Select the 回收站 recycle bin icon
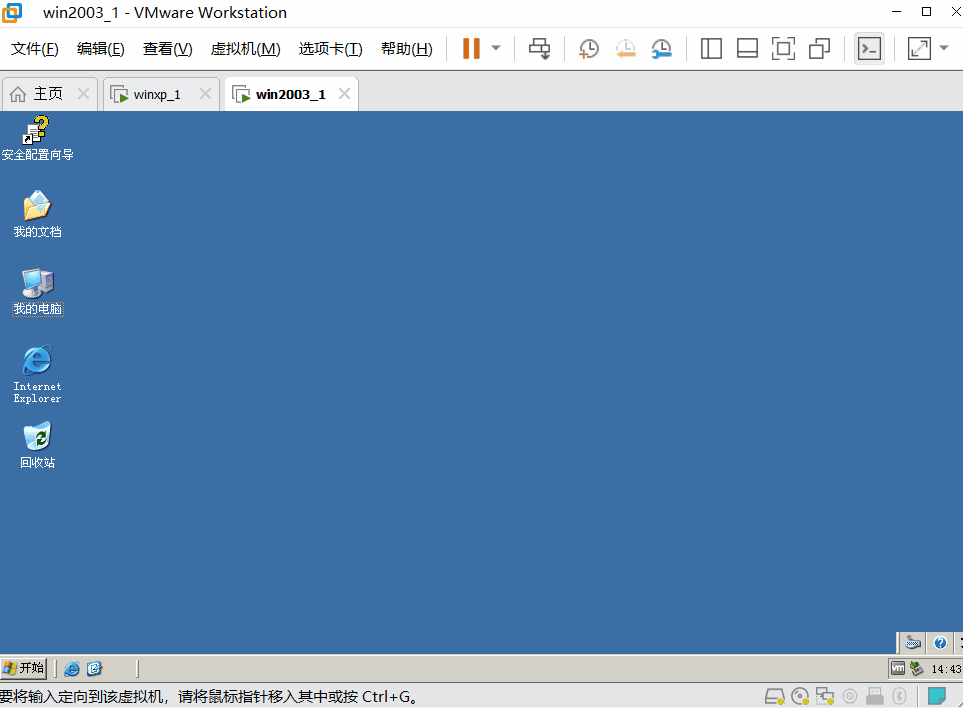 point(37,445)
